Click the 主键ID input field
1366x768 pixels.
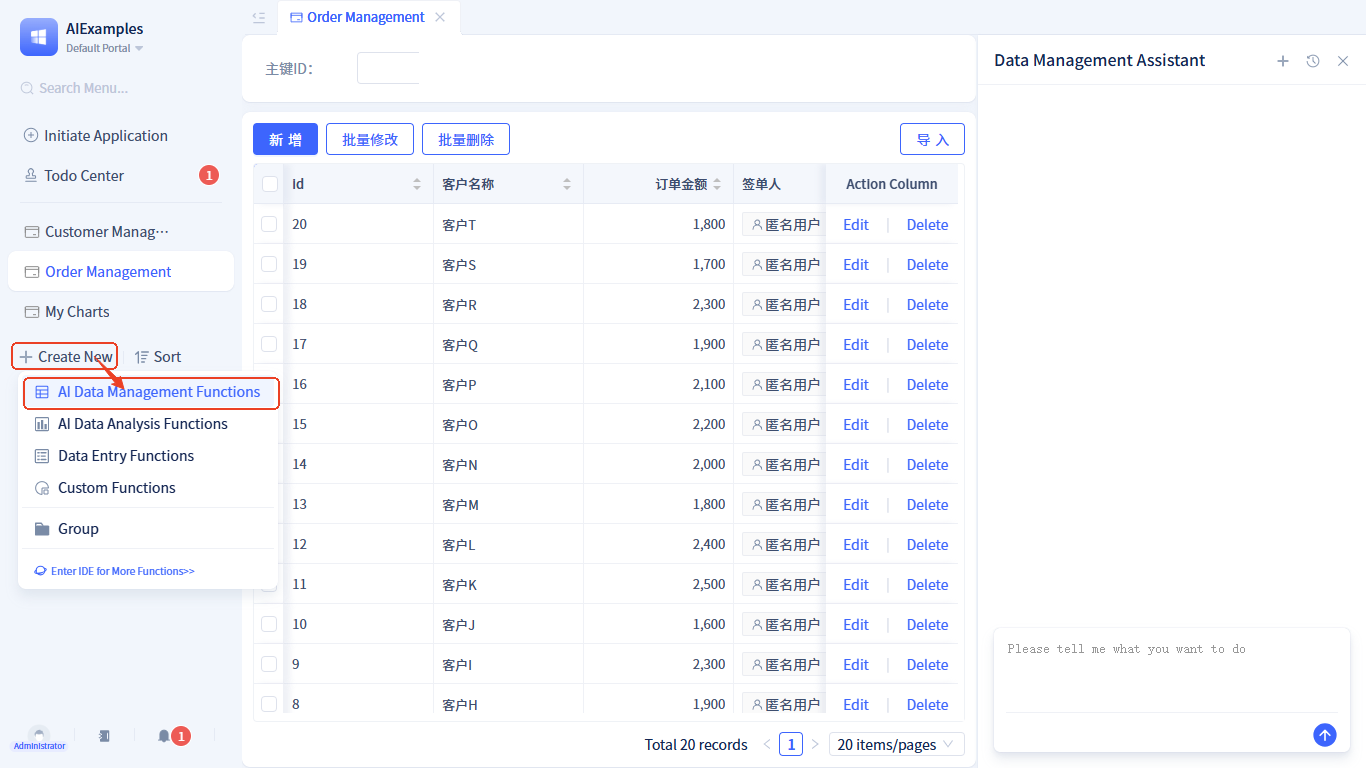point(388,68)
